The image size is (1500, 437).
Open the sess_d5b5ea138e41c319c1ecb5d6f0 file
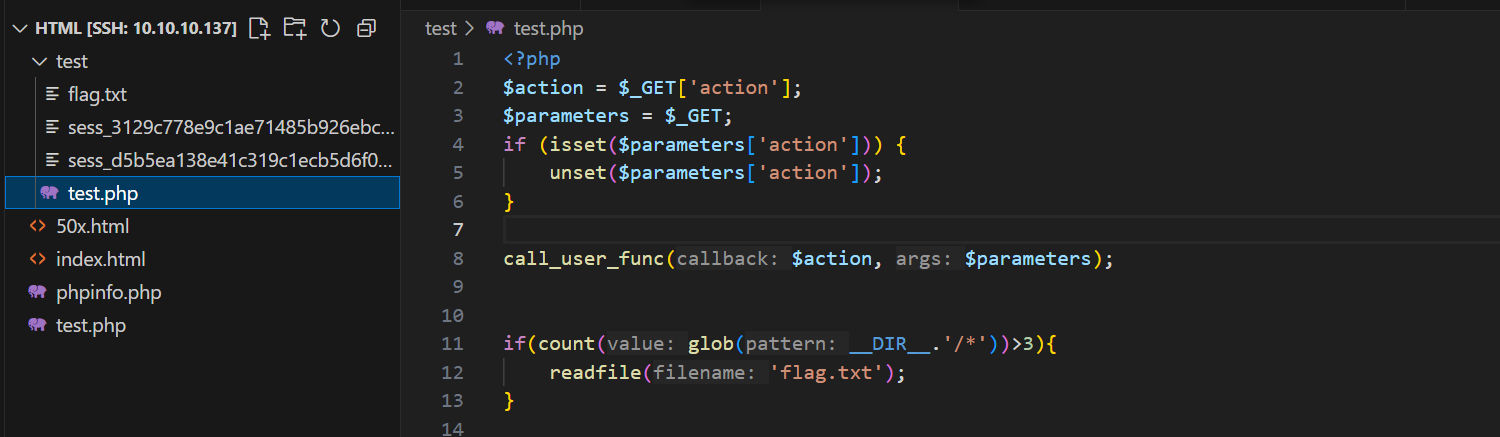point(232,161)
